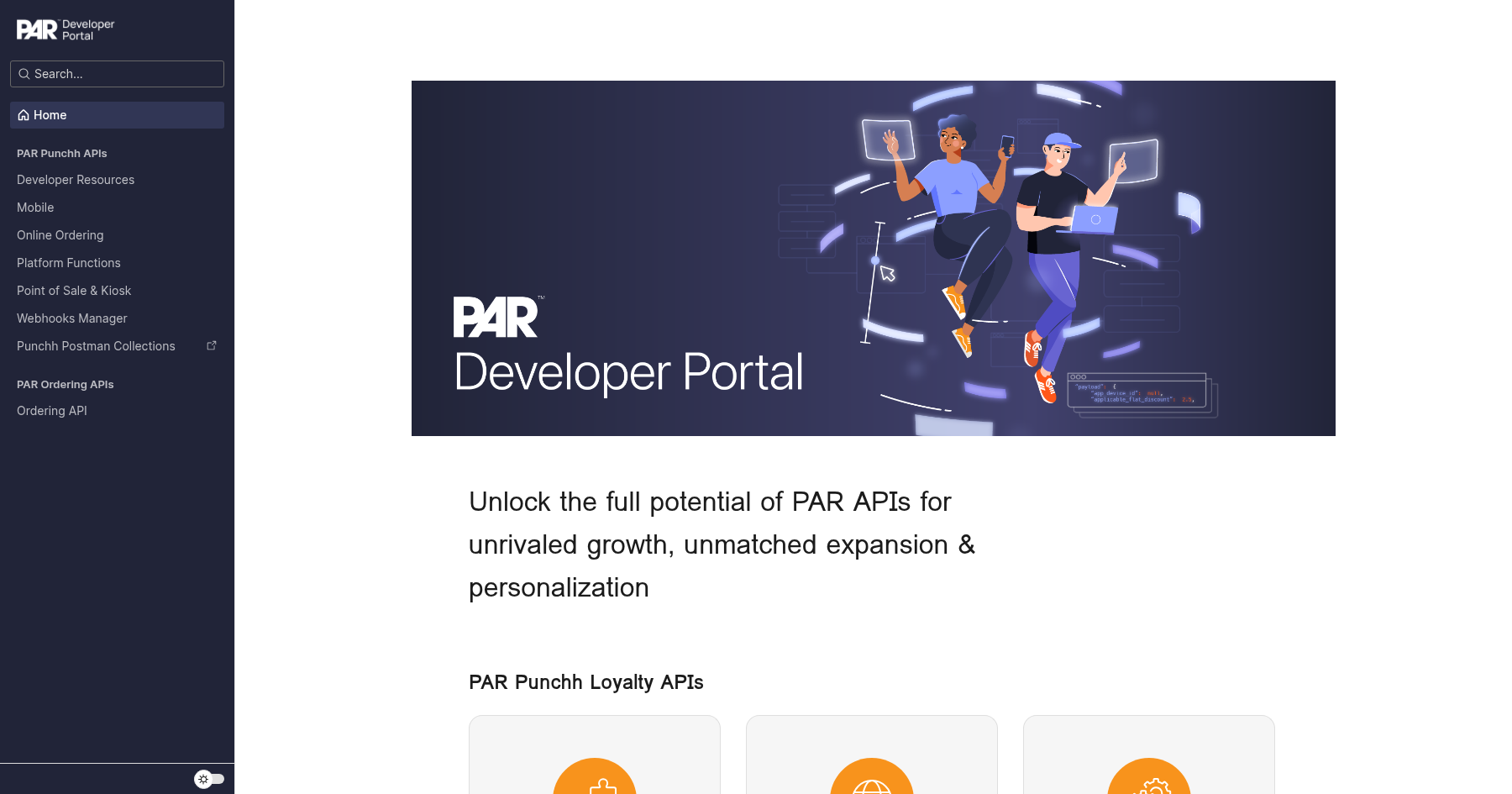
Task: Click the house icon beside Home
Action: pos(24,115)
